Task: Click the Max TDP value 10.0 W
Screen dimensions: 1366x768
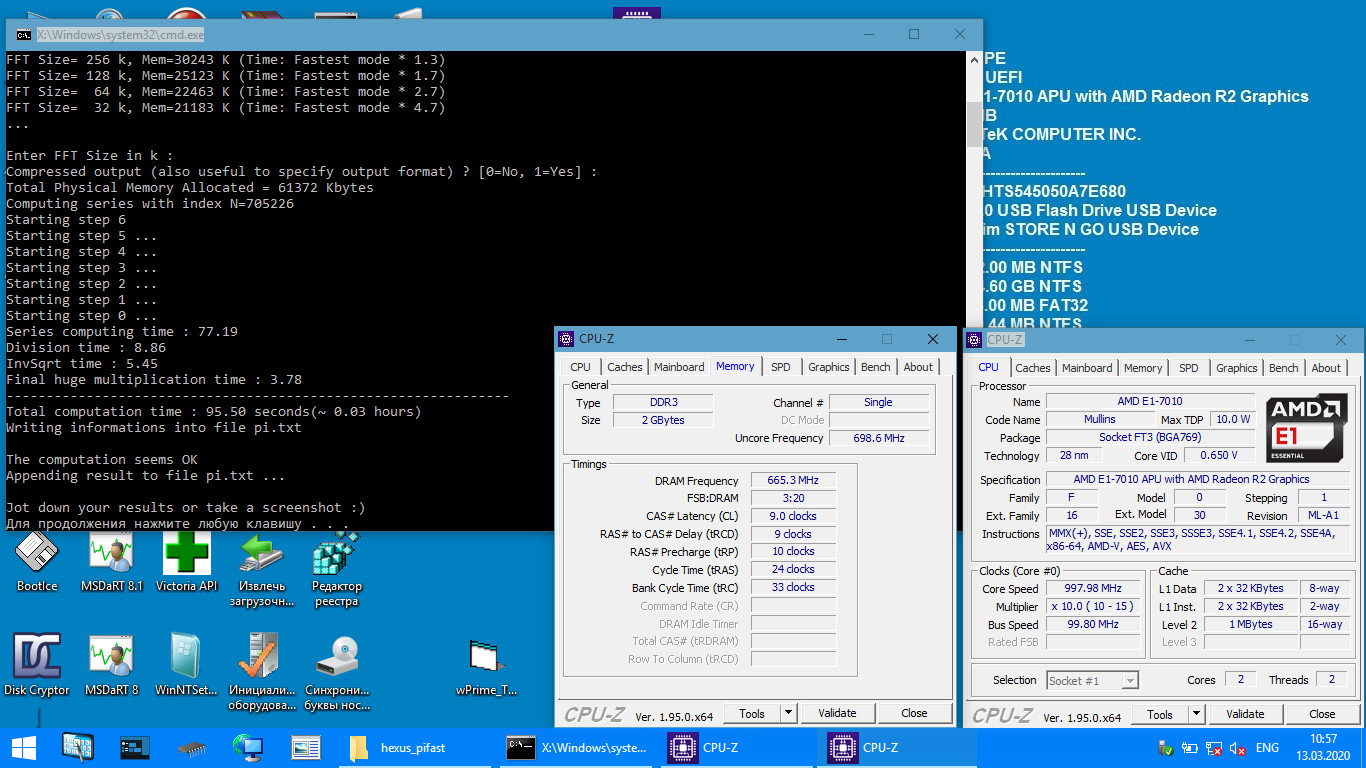Action: (1232, 419)
